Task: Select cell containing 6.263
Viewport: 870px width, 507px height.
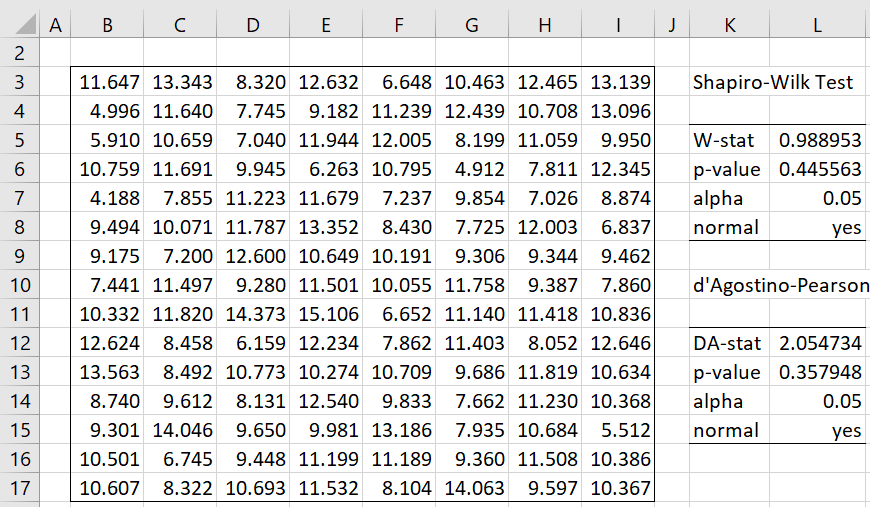Action: (x=326, y=169)
